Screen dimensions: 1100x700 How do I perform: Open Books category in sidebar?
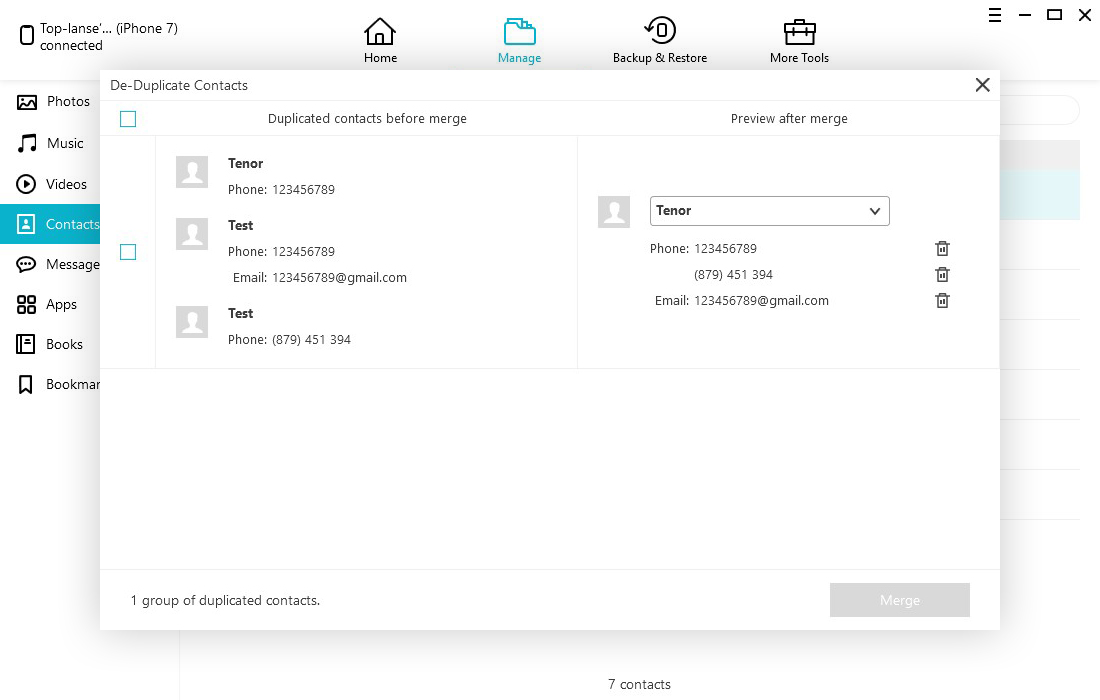(x=51, y=344)
